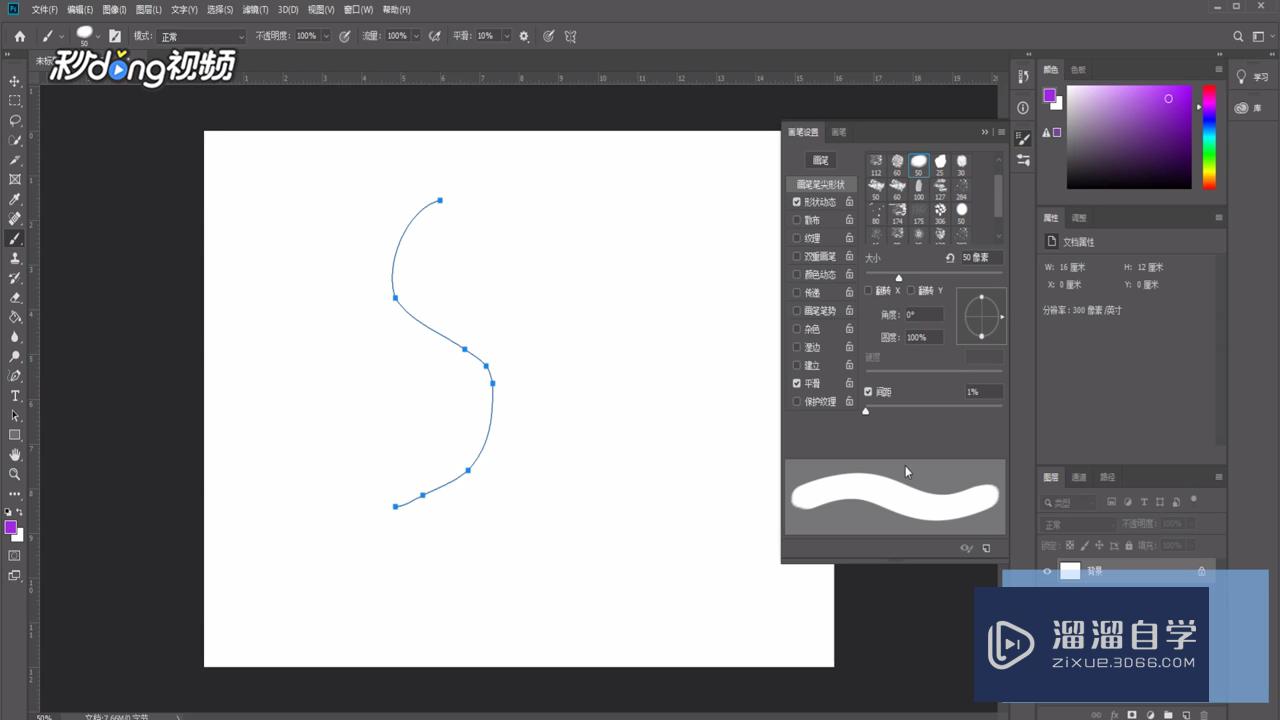Open the tool preset dropdown arrow by brush icon
Screen dimensions: 1280x720
point(62,36)
